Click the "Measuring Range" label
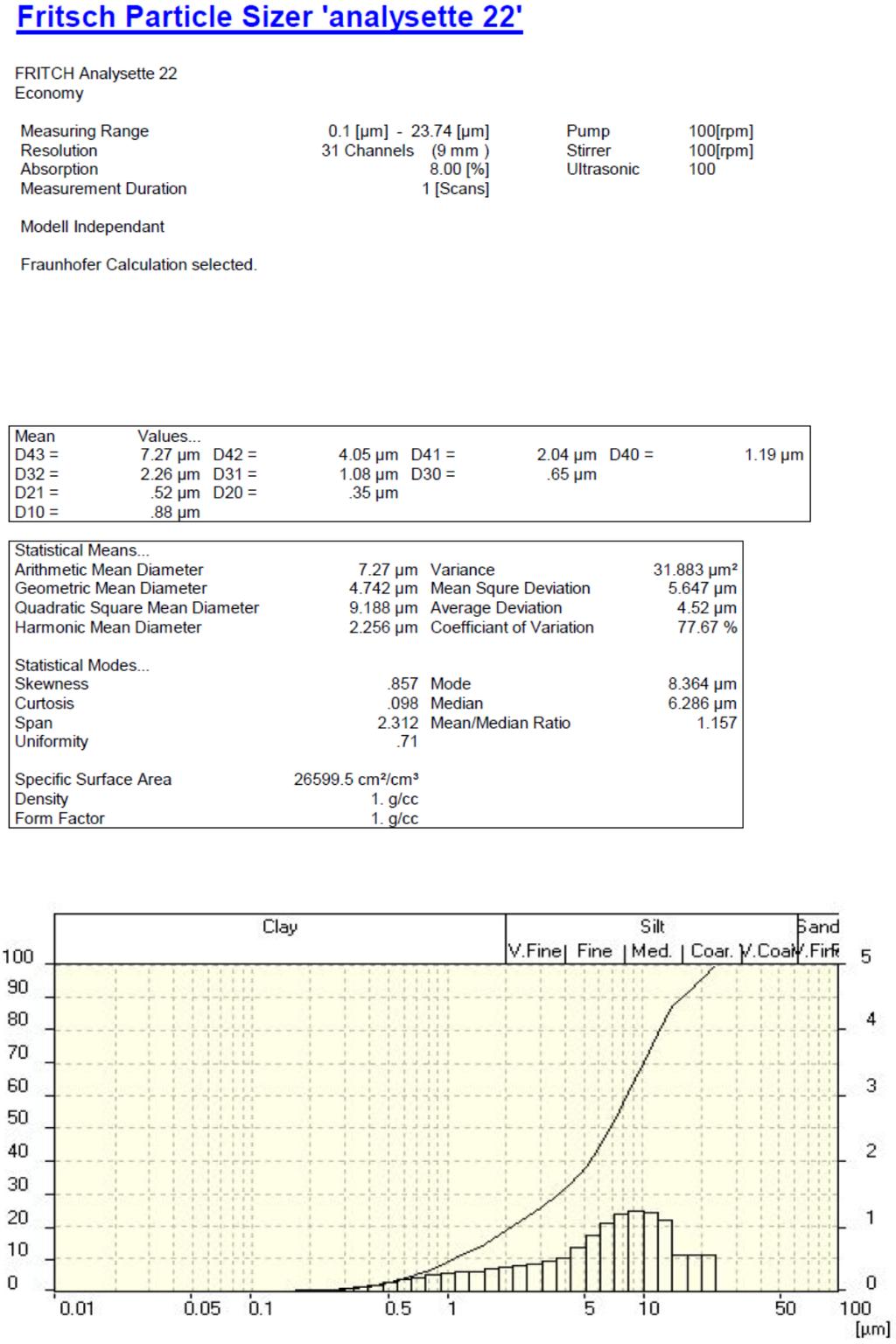Viewport: 896px width, 1344px height. point(85,131)
